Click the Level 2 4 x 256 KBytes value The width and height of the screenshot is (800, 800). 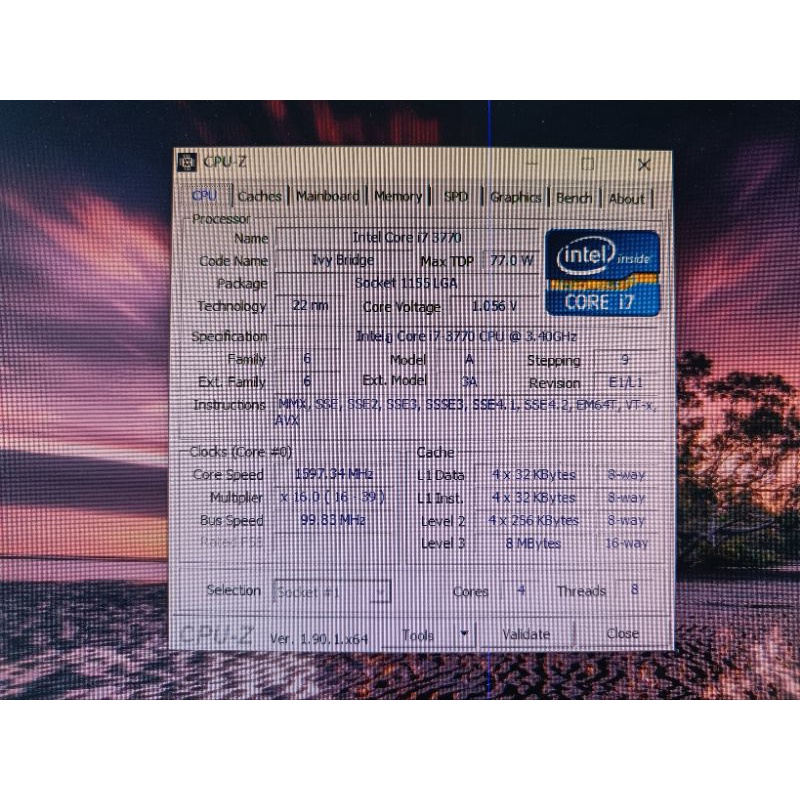point(534,520)
